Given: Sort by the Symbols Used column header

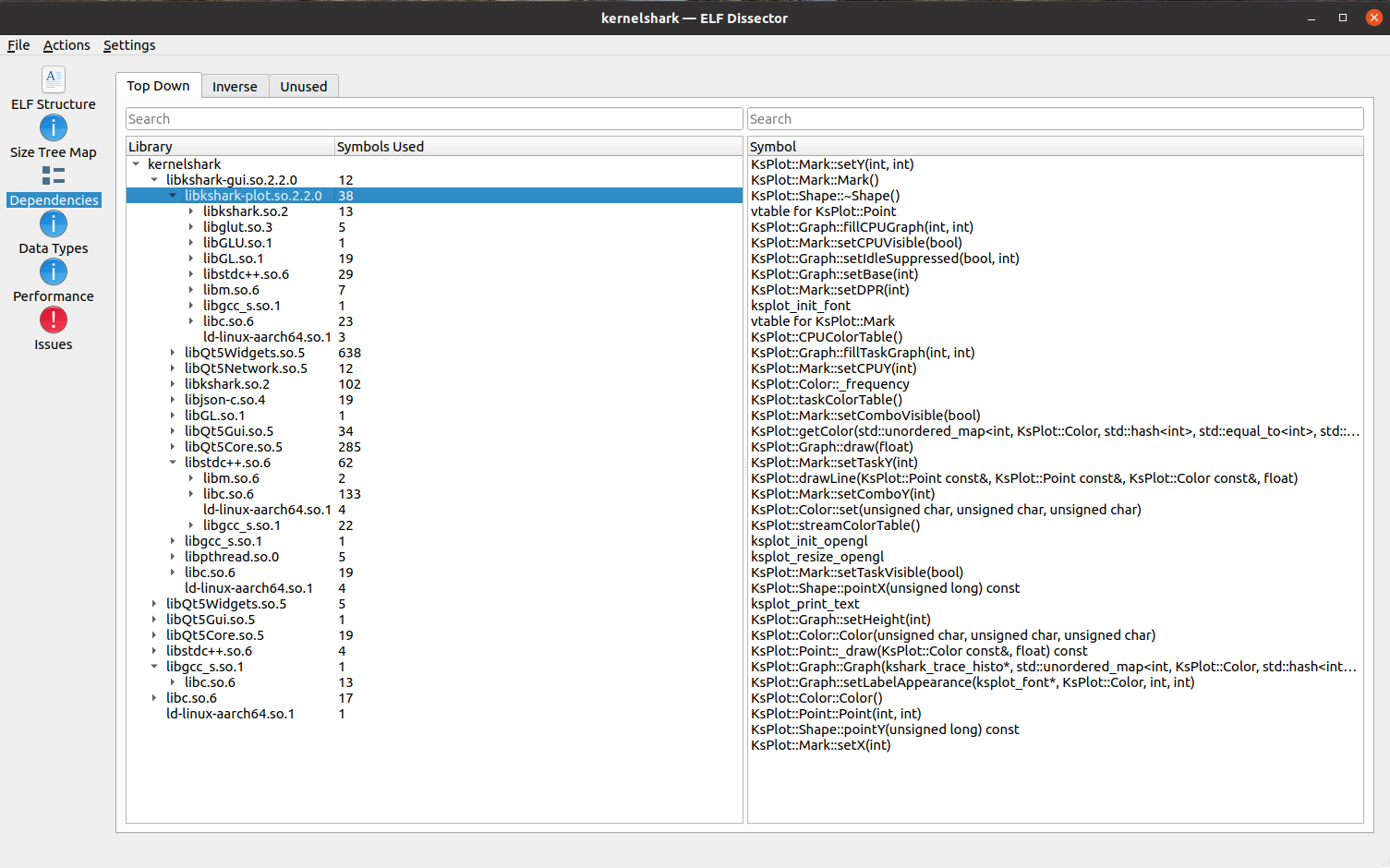Looking at the screenshot, I should 538,147.
